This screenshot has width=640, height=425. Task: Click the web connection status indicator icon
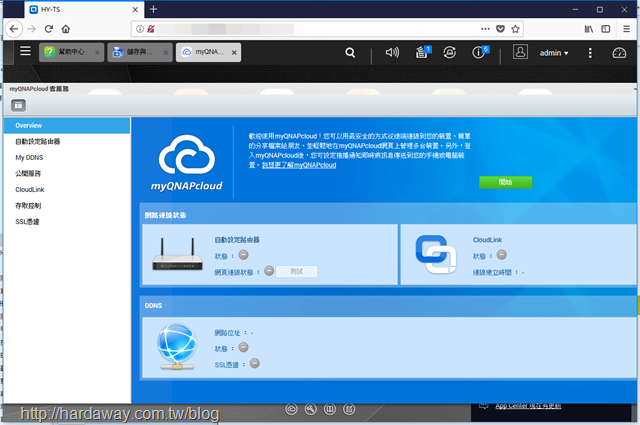(x=269, y=271)
